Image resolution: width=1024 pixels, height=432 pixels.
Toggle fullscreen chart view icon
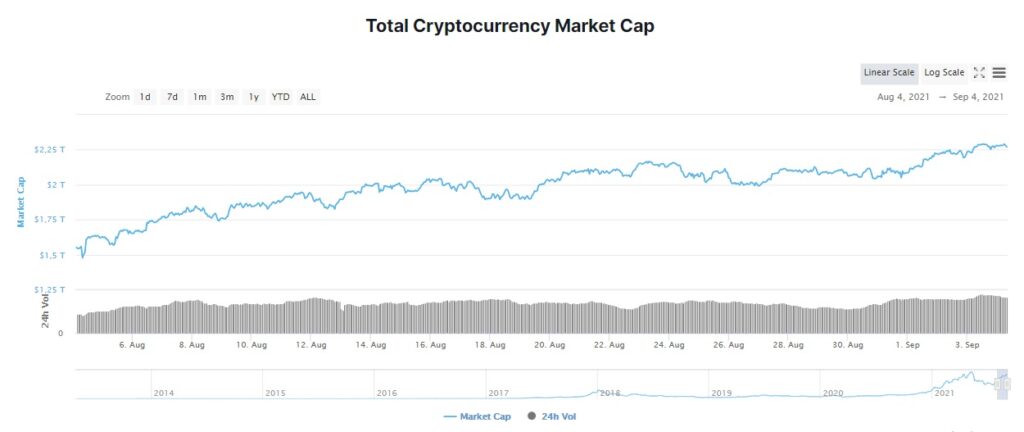tap(979, 73)
